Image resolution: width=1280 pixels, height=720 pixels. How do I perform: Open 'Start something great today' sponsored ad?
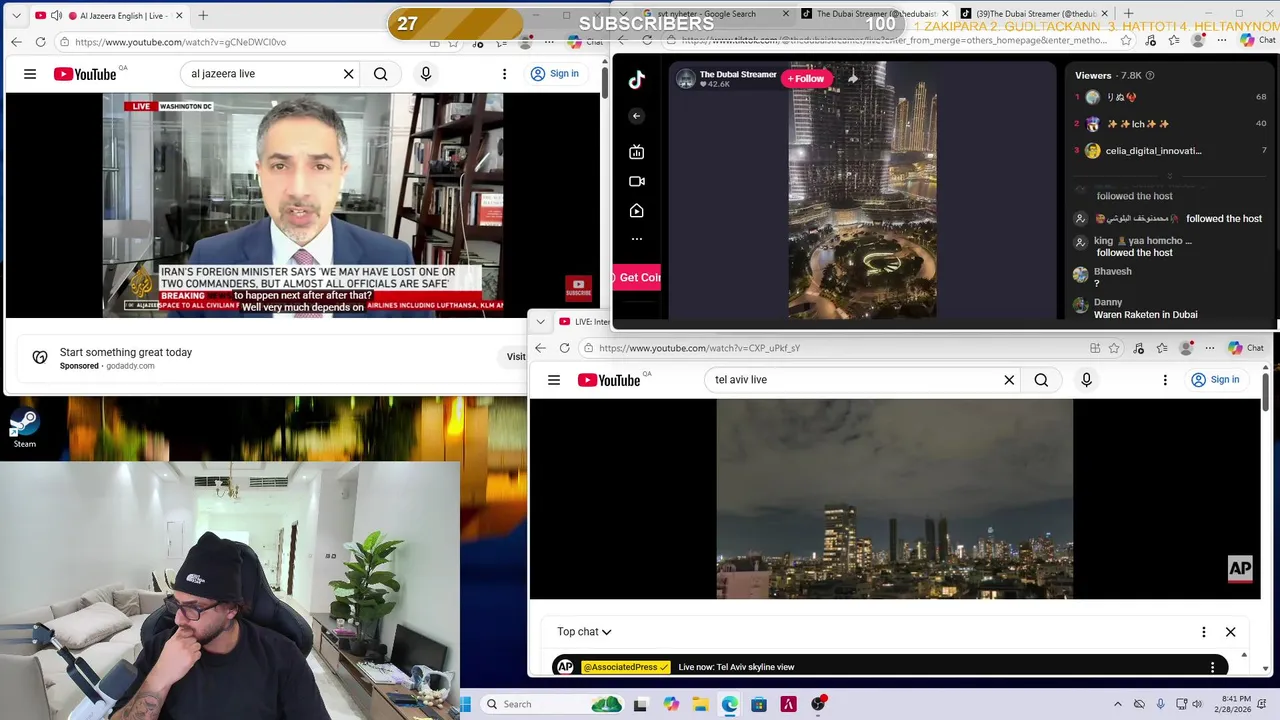pos(126,352)
